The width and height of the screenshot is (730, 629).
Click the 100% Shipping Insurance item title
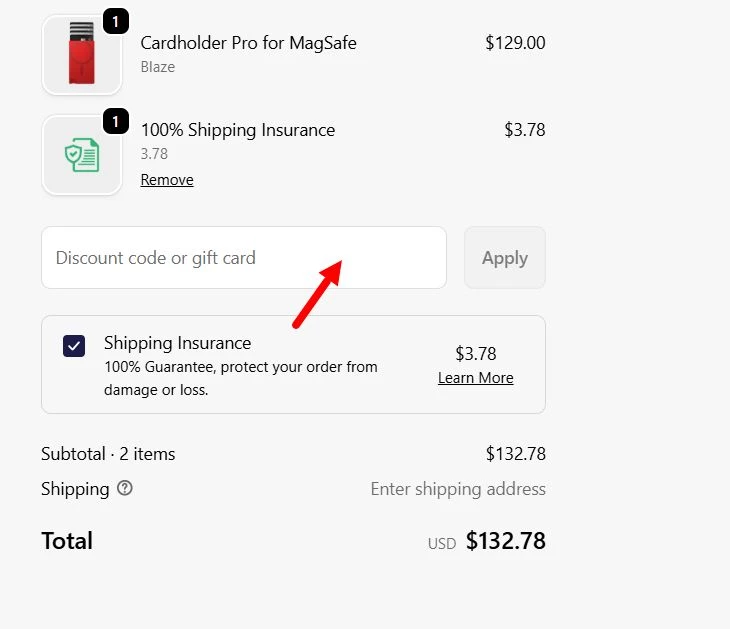237,130
